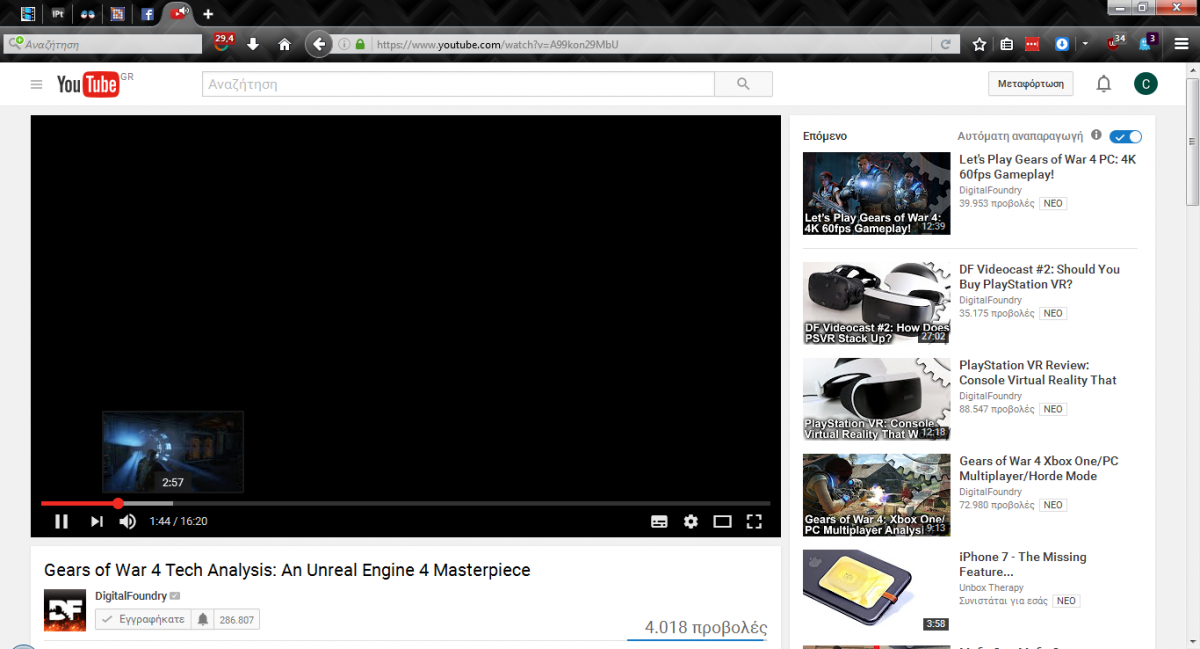Toggle the Αυτόματη αναπαραγωγή autoplay switch
Screen dimensions: 1200x649
tap(1126, 136)
